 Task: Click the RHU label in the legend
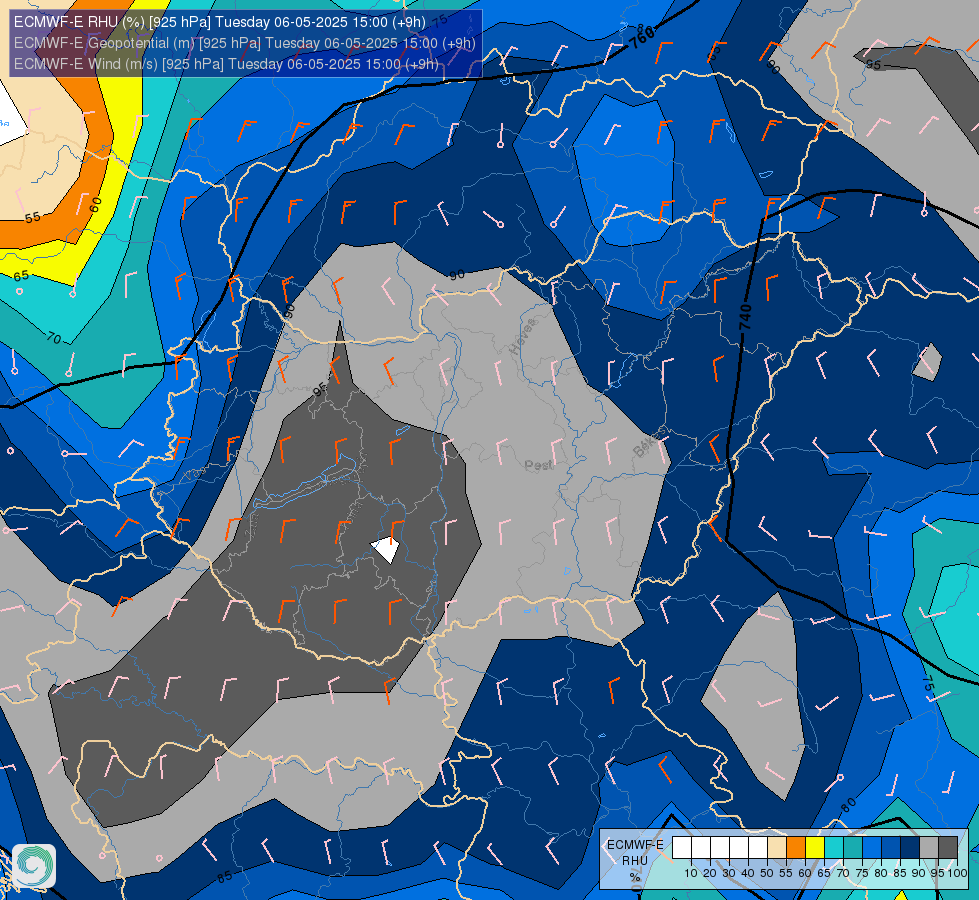[x=635, y=861]
